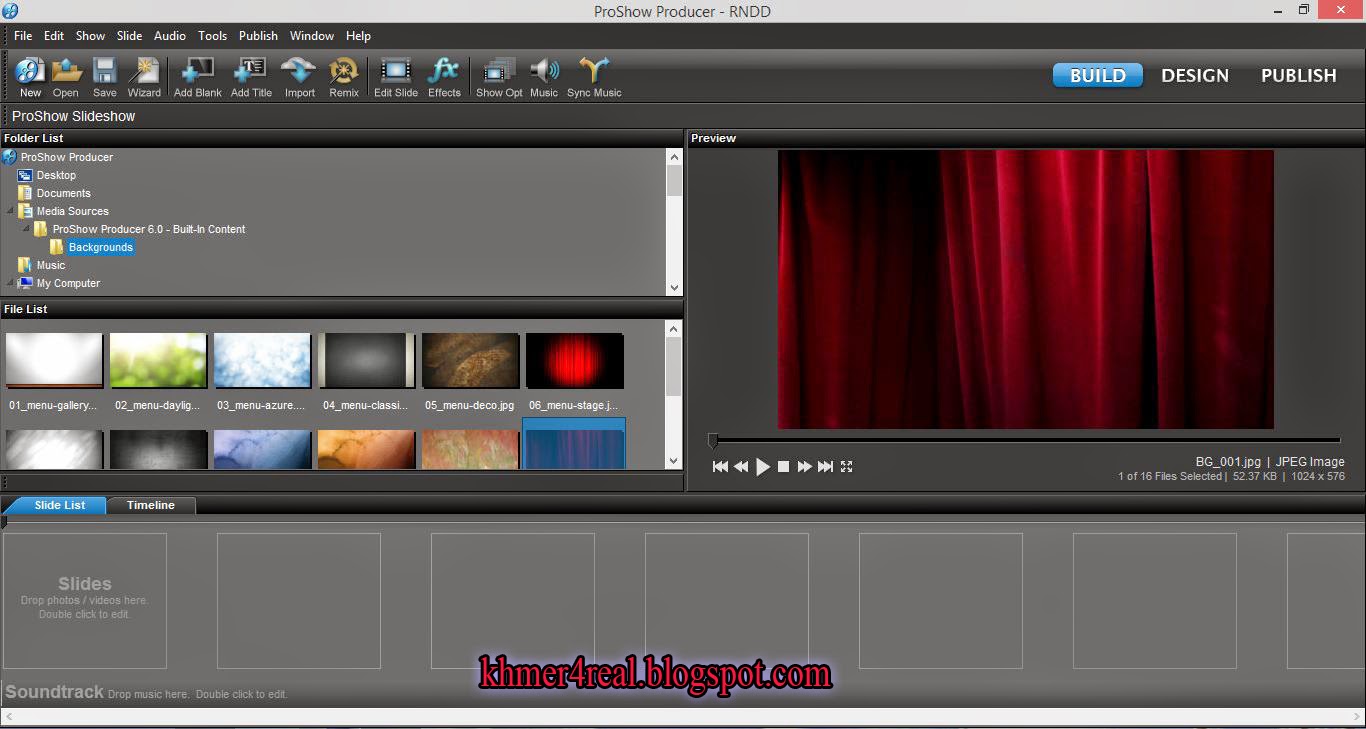Create a new show with New icon
The height and width of the screenshot is (729, 1366).
(x=29, y=75)
